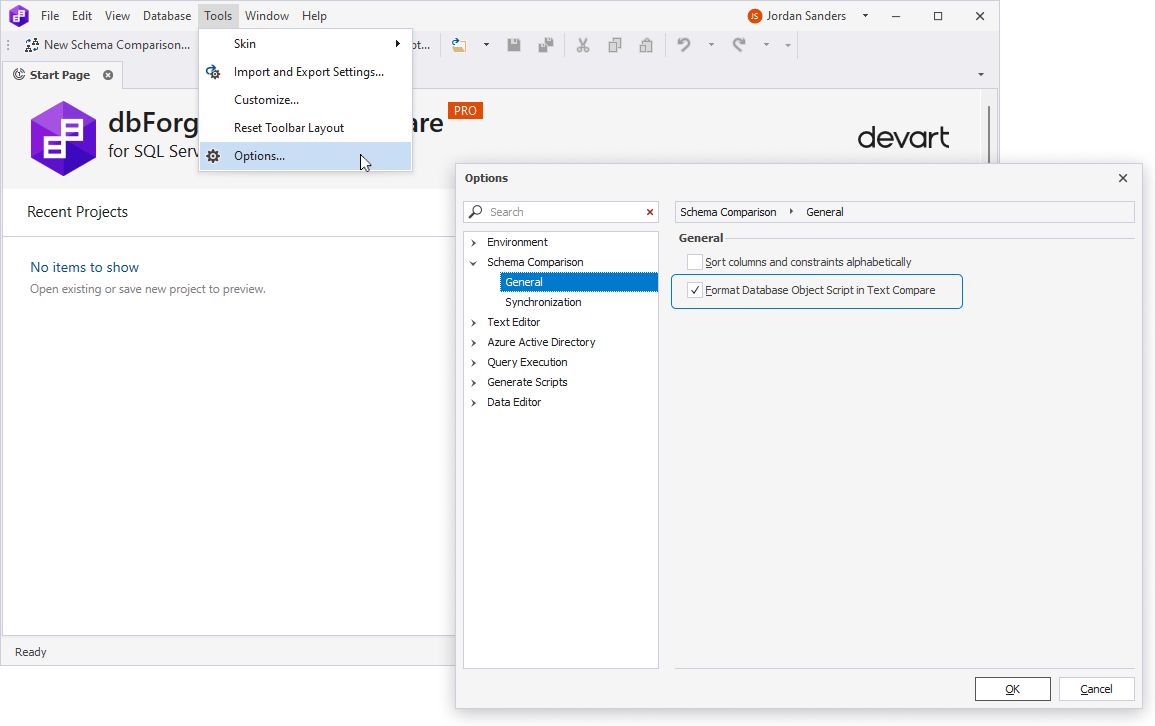Image resolution: width=1155 pixels, height=726 pixels.
Task: Choose Import and Export Settings menu item
Action: pos(305,72)
